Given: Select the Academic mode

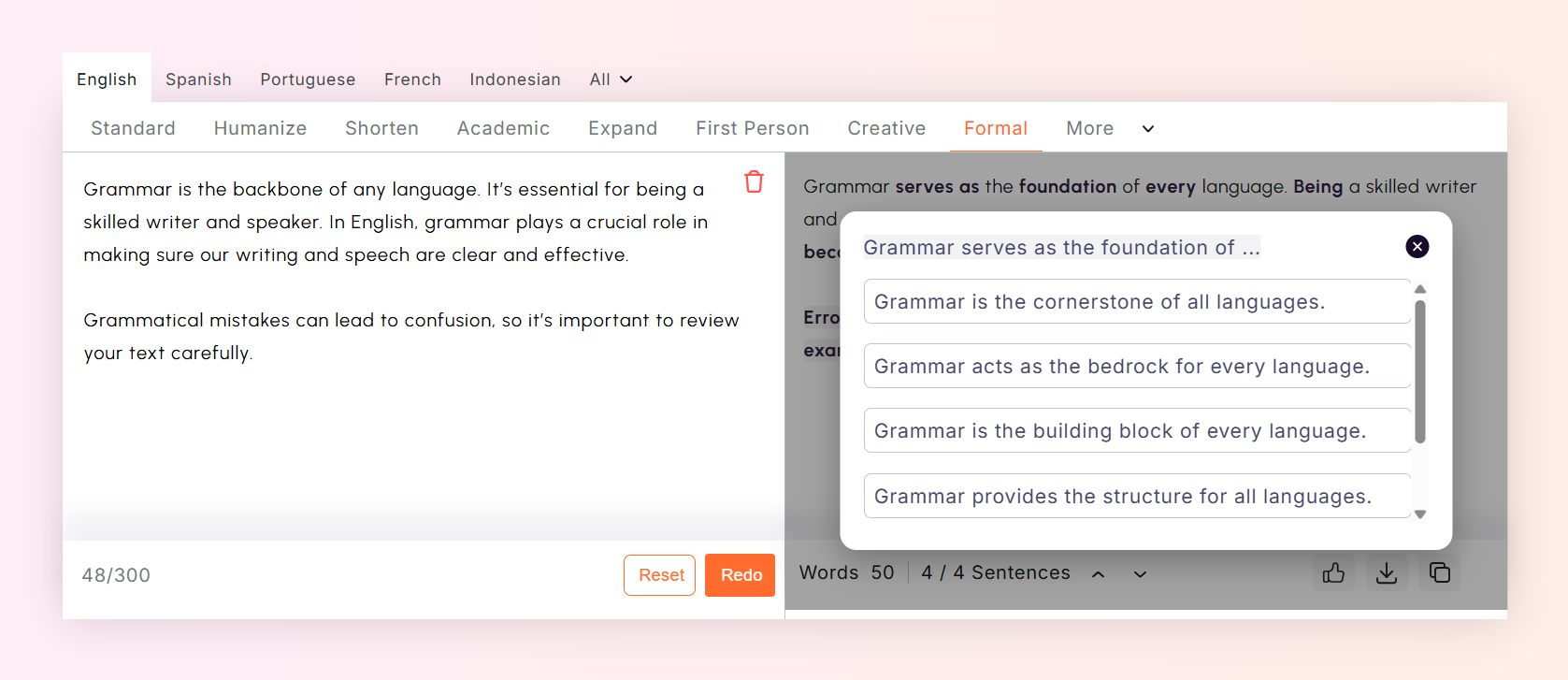Looking at the screenshot, I should tap(503, 128).
